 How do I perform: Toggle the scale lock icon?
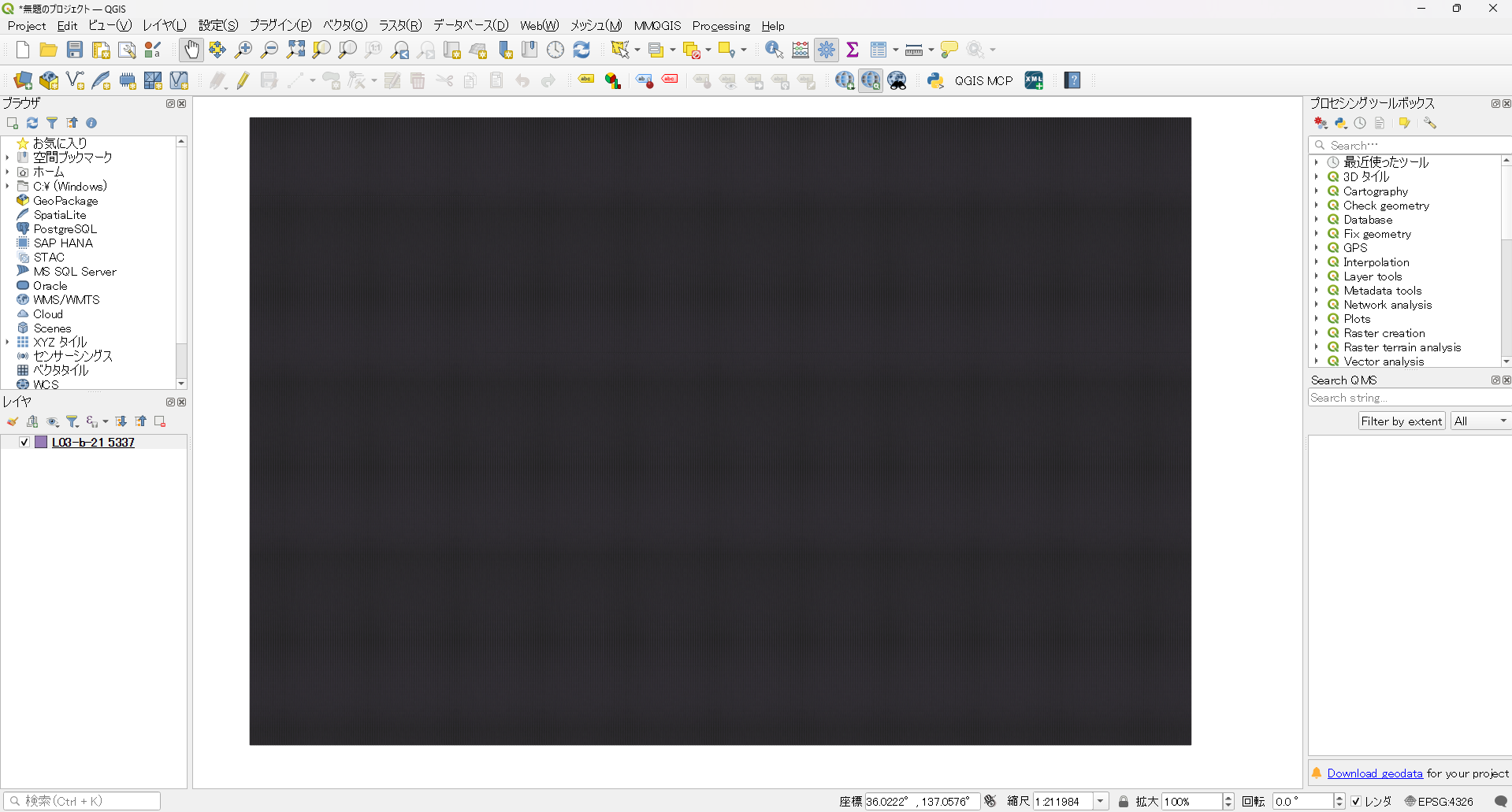point(1124,801)
